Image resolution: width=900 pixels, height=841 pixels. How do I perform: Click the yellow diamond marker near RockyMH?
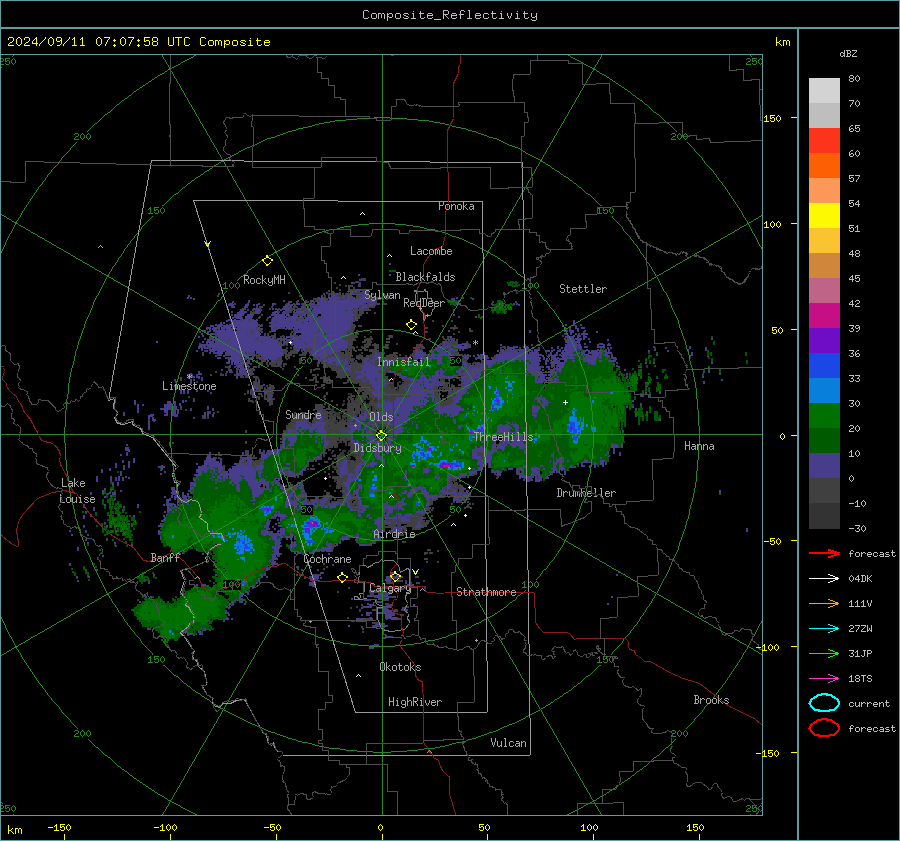click(x=267, y=261)
